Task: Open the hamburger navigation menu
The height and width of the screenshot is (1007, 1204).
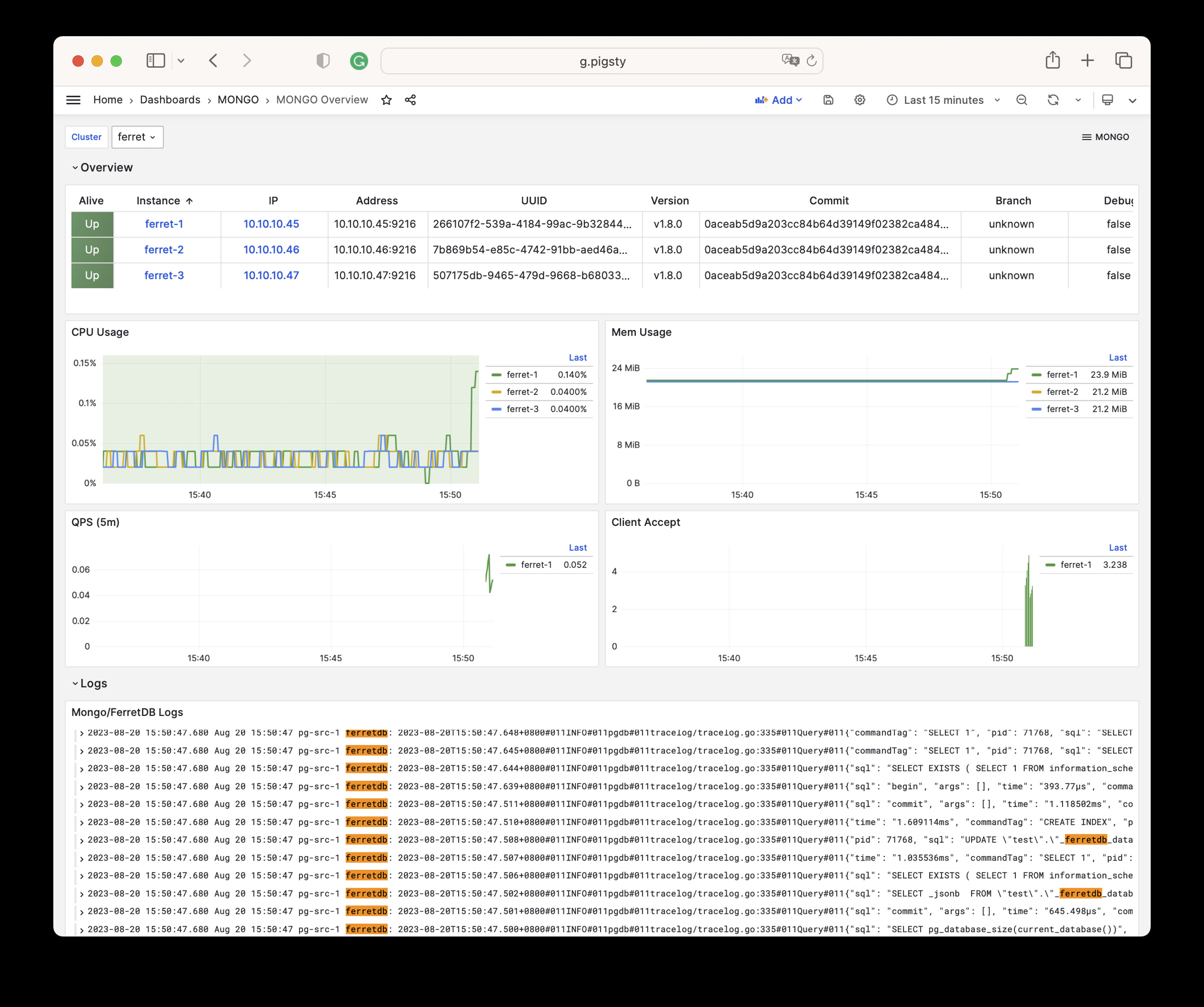Action: tap(73, 100)
